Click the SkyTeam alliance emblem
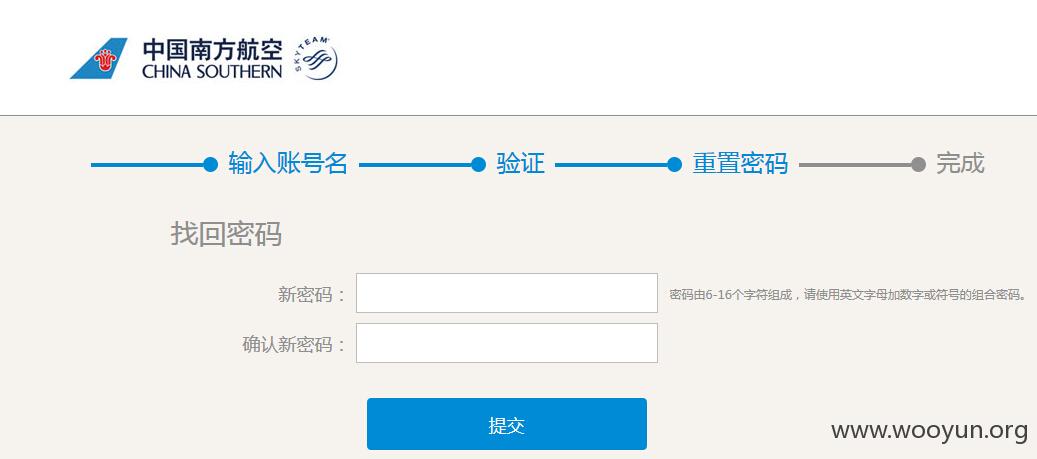The image size is (1037, 459). pyautogui.click(x=315, y=59)
